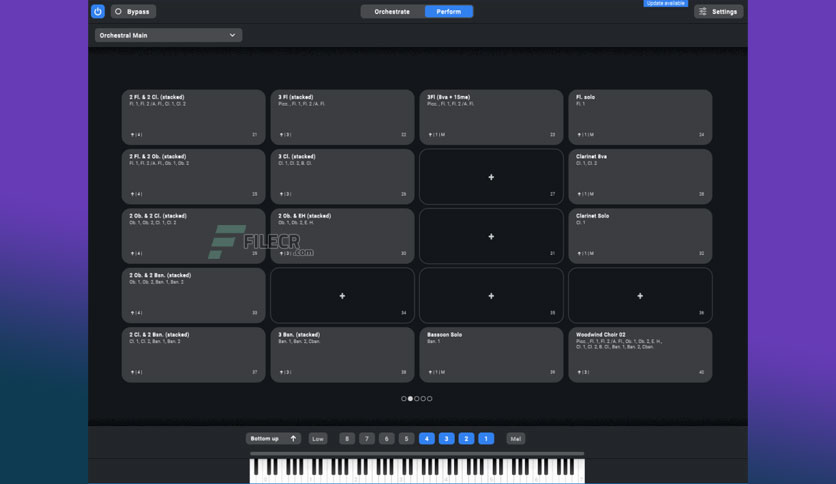Select the 2 Ob. & 2 Bsn. (stacked) pad
This screenshot has height=484, width=836.
194,295
